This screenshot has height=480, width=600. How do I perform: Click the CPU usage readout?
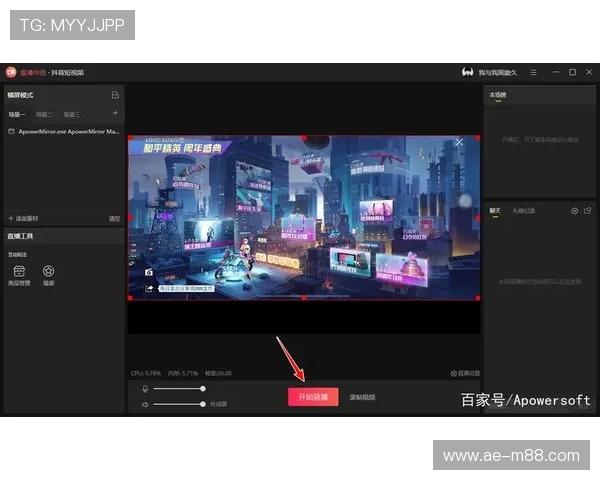[146, 373]
